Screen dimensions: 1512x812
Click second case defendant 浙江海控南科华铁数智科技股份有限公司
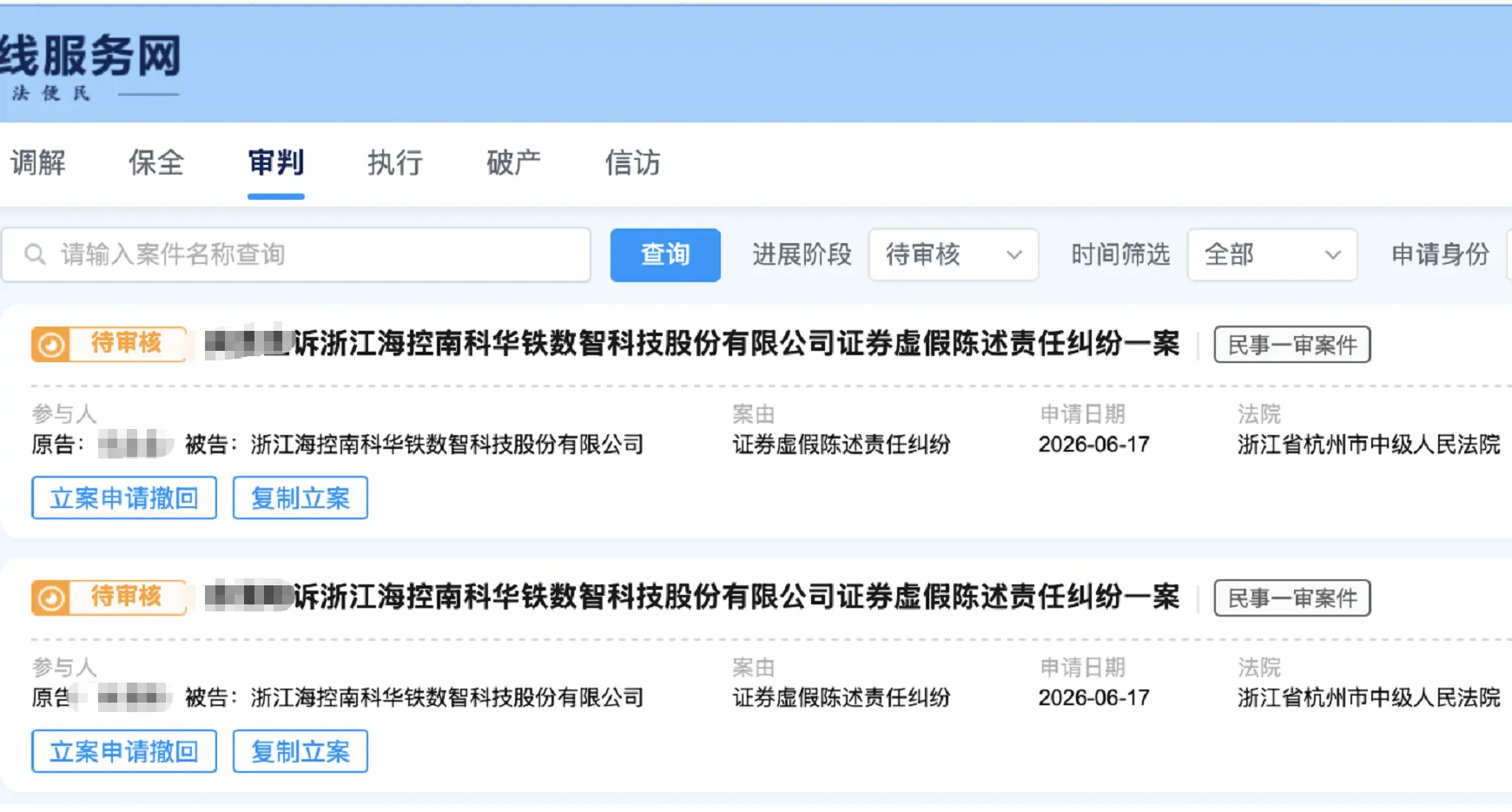point(447,698)
